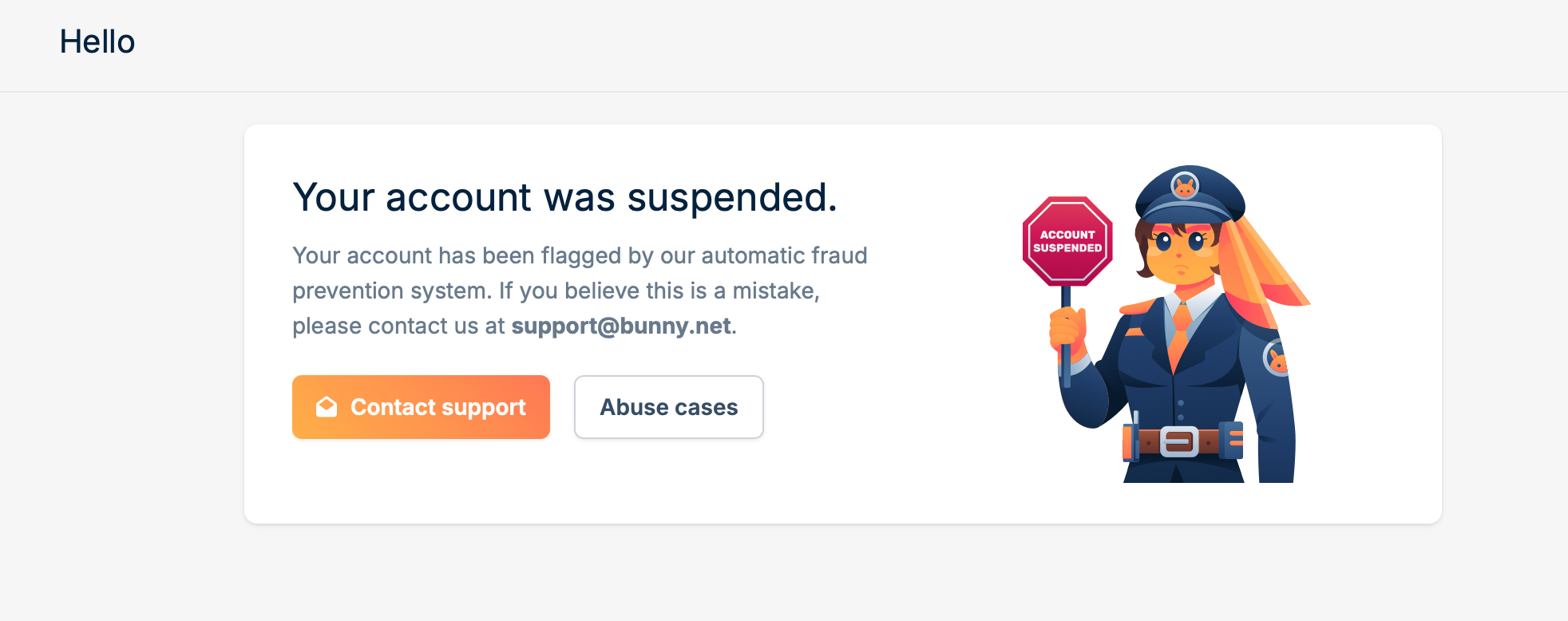Click the red Account Suspended stop sign

point(1067,241)
